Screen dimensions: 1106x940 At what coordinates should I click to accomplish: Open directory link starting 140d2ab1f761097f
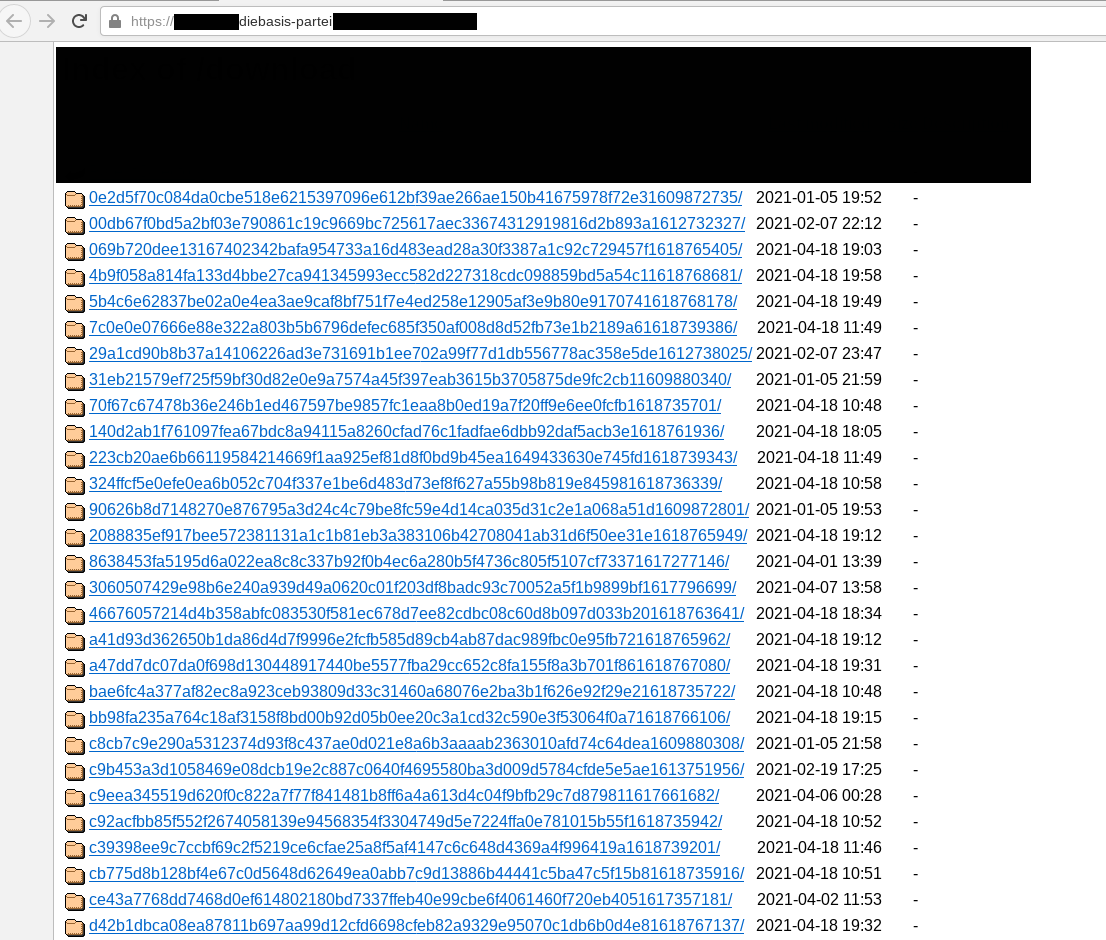[407, 432]
